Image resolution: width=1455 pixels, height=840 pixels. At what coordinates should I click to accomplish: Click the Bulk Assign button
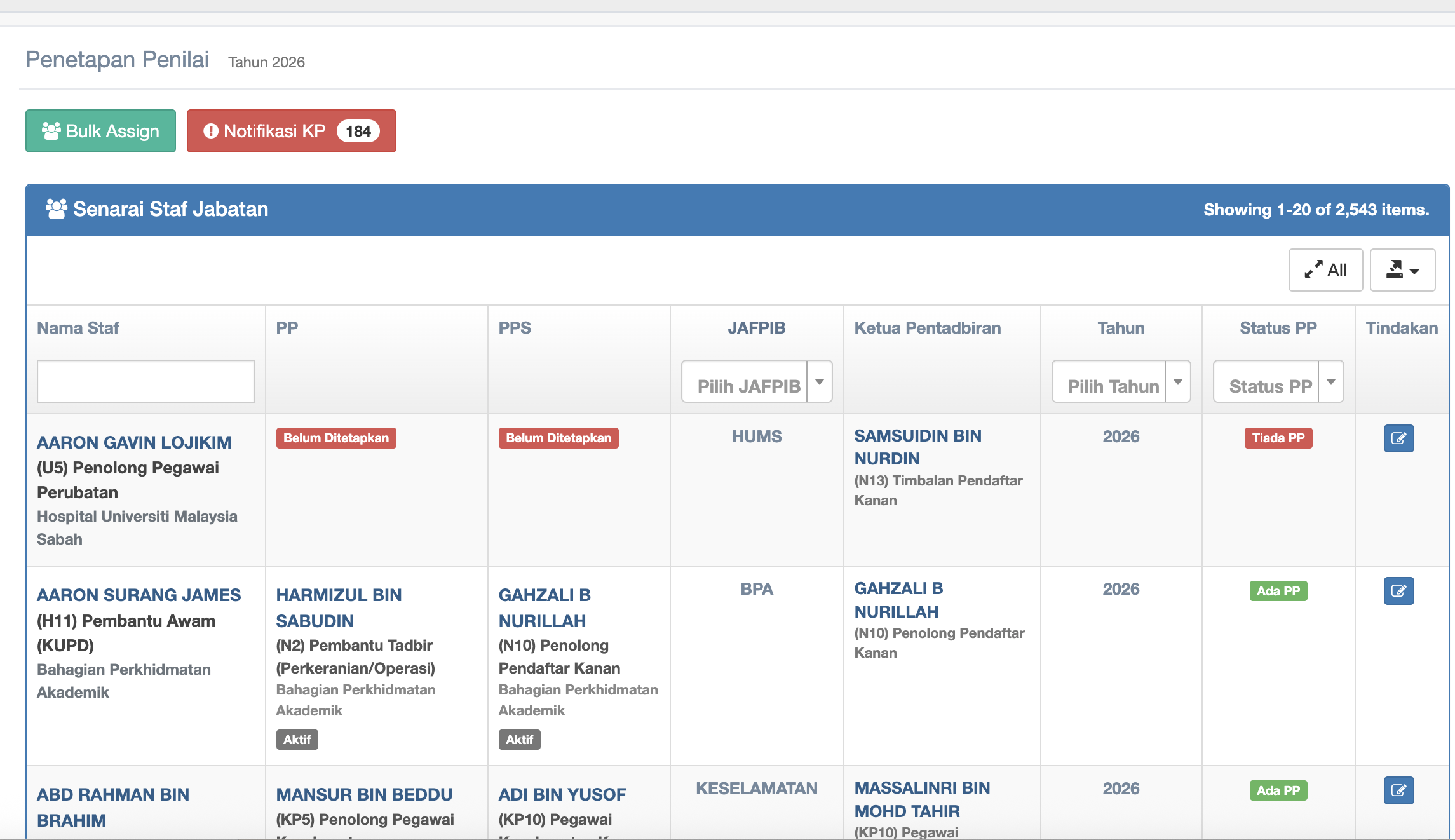[100, 131]
